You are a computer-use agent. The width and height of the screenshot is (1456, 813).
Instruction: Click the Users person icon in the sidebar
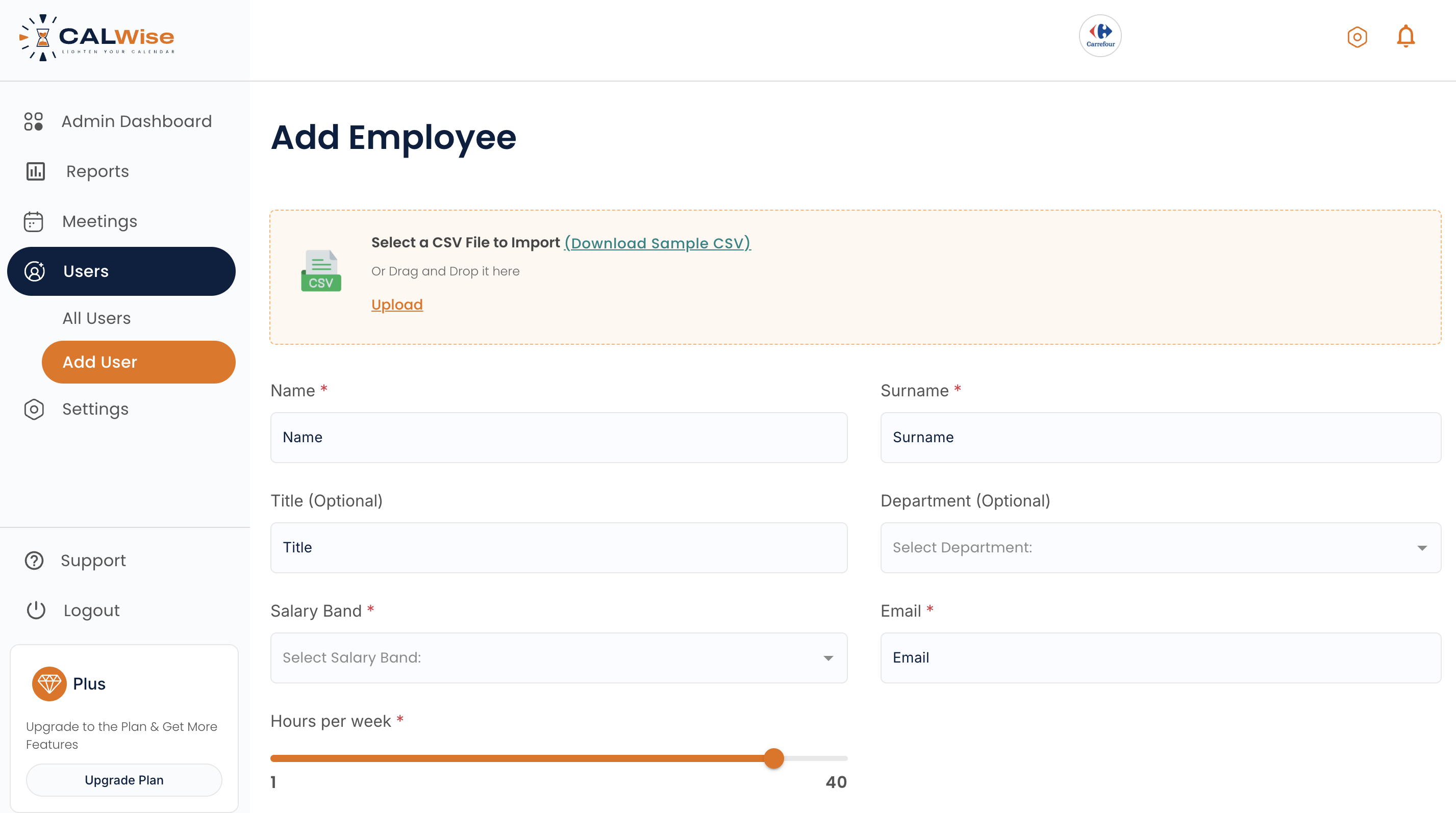pyautogui.click(x=34, y=271)
